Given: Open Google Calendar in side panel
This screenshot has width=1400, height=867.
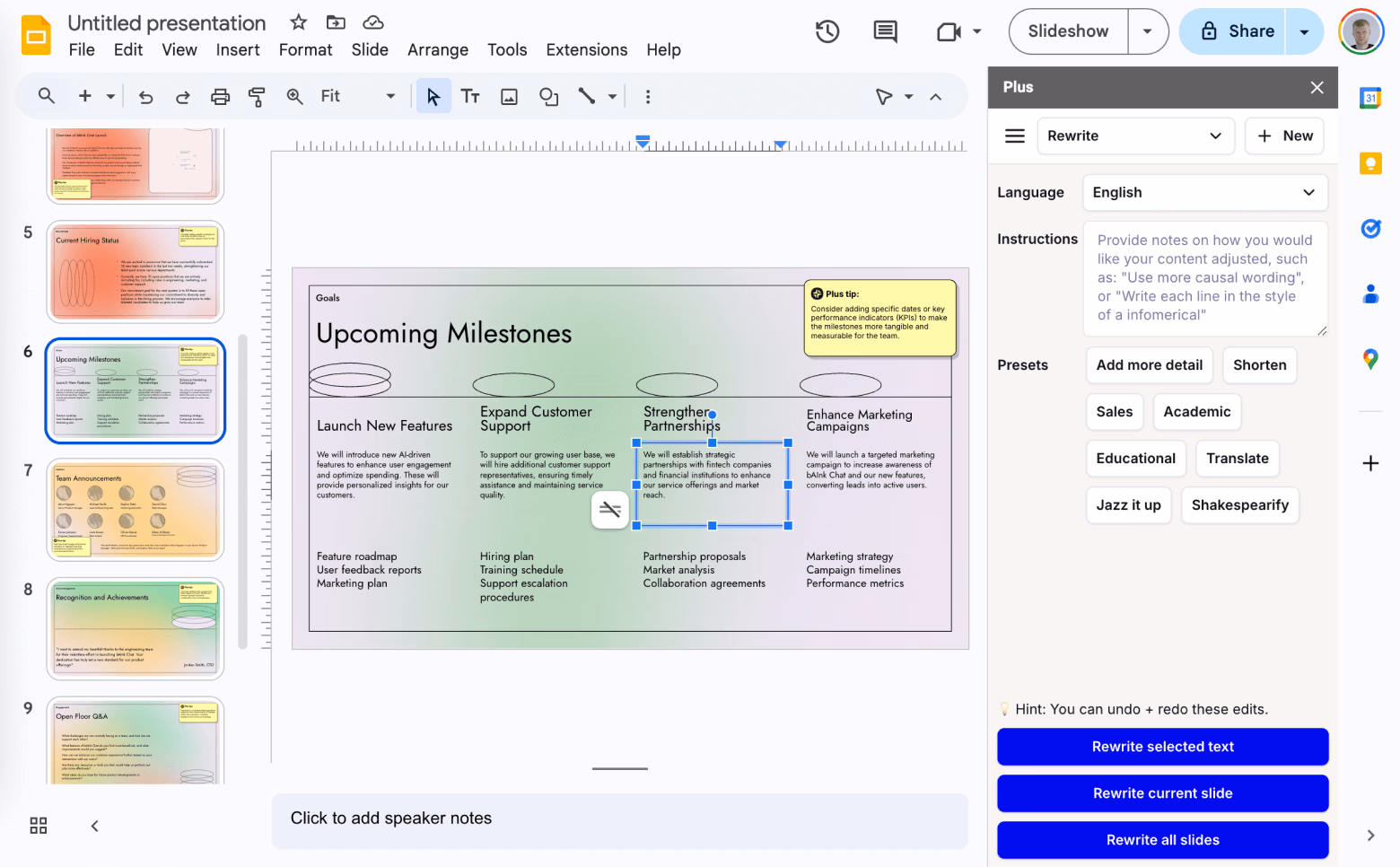Looking at the screenshot, I should (x=1370, y=98).
